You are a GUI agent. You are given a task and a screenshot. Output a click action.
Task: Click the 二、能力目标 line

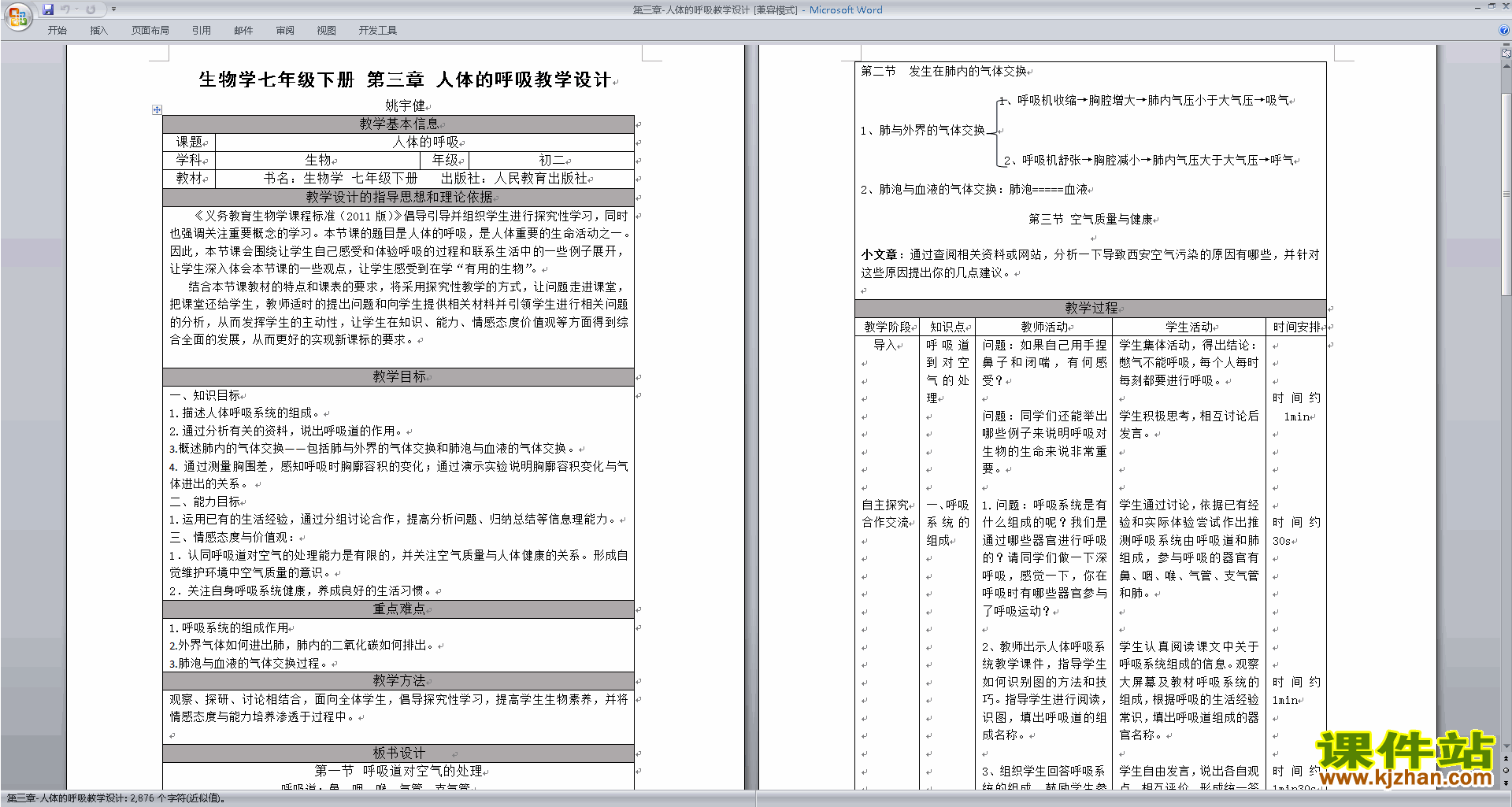coord(205,502)
